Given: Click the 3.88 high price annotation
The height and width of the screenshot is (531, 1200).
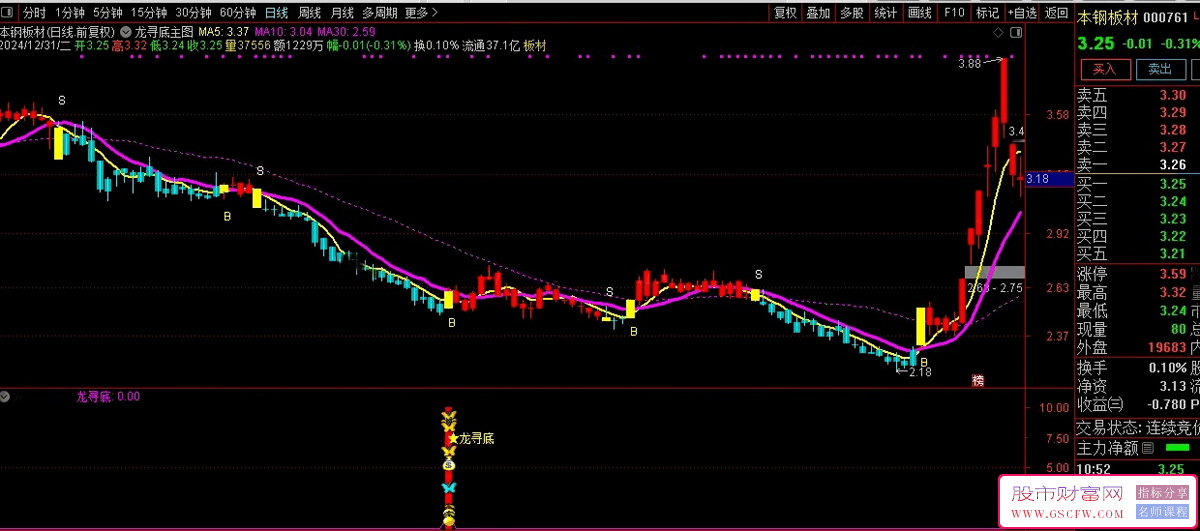Looking at the screenshot, I should pyautogui.click(x=969, y=64).
